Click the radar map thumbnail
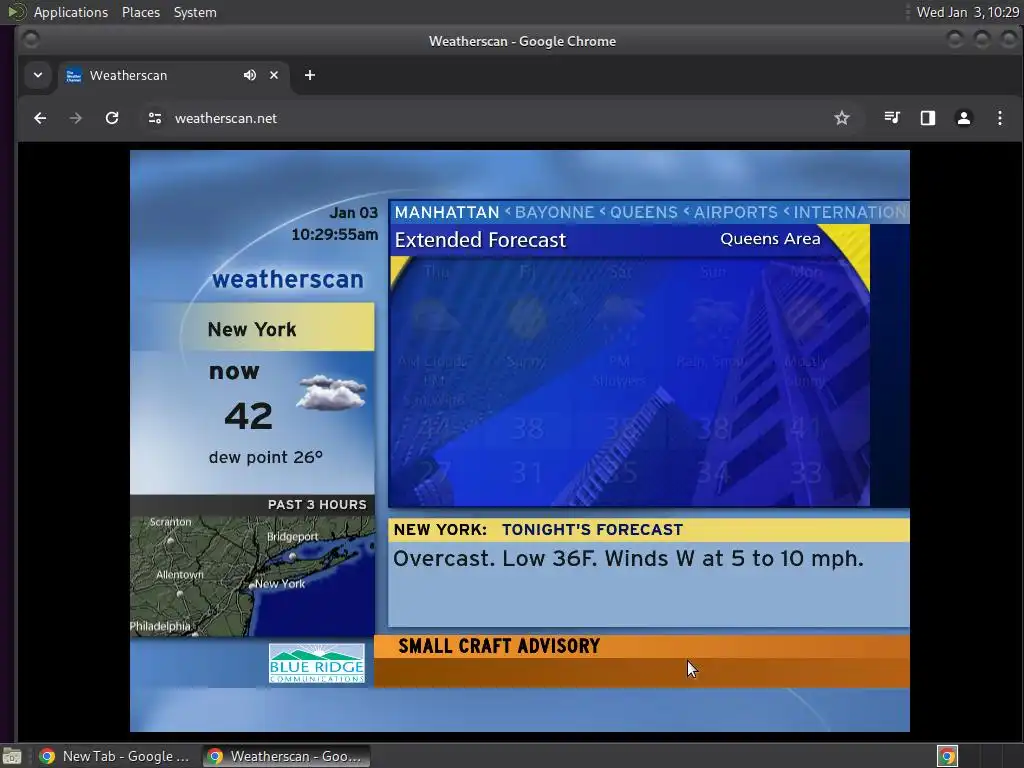 pos(252,576)
